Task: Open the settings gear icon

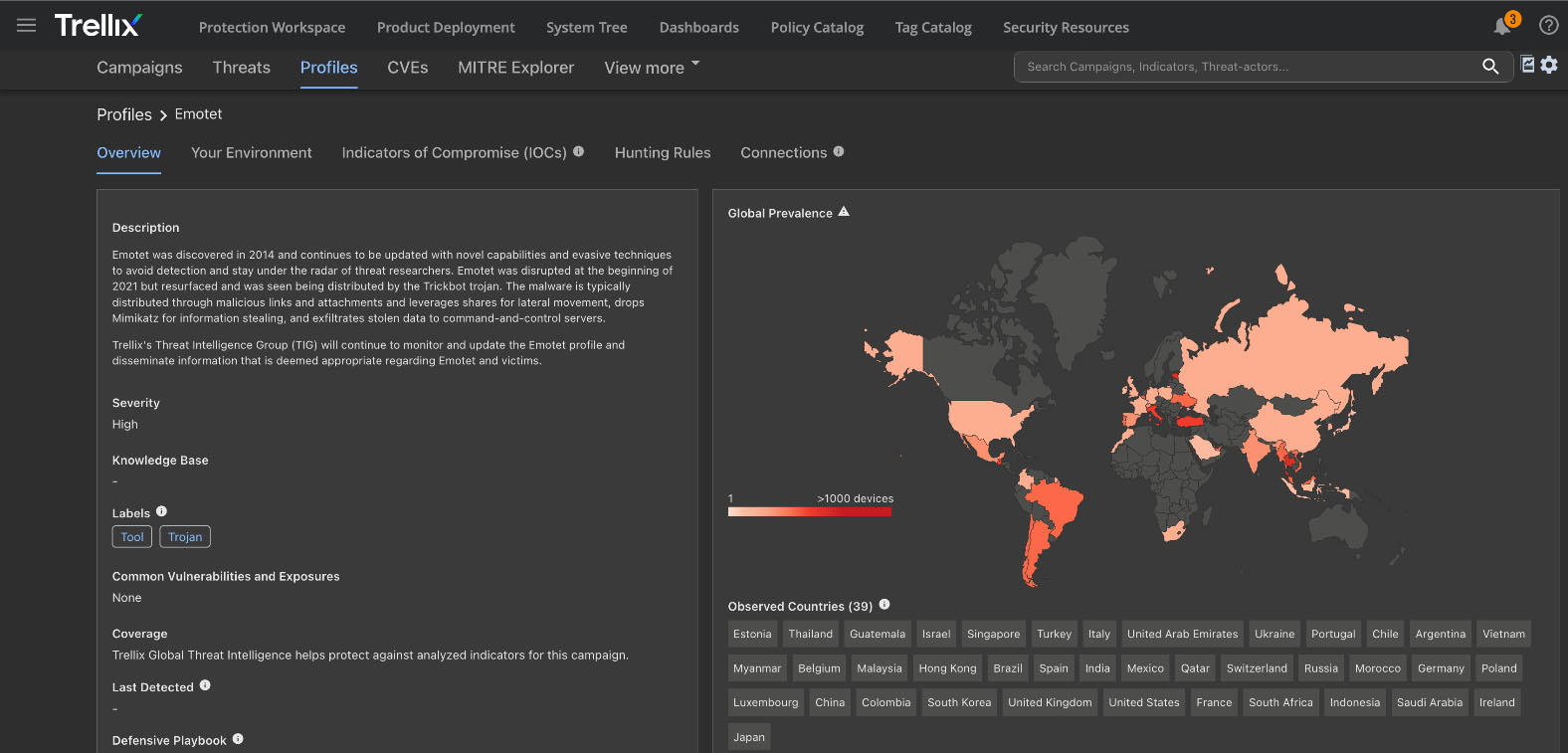Action: (1549, 65)
